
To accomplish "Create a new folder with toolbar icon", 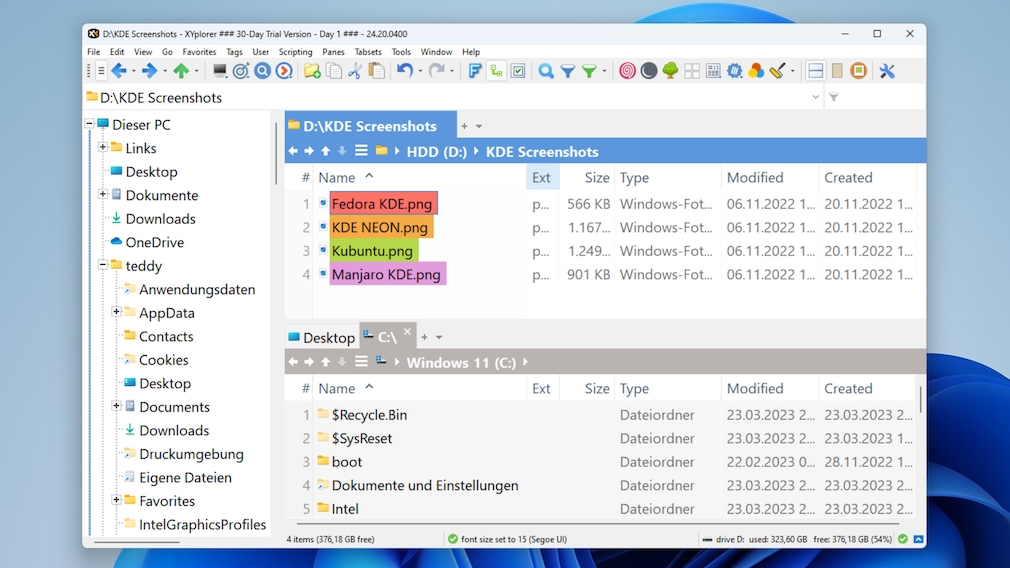I will pos(312,71).
